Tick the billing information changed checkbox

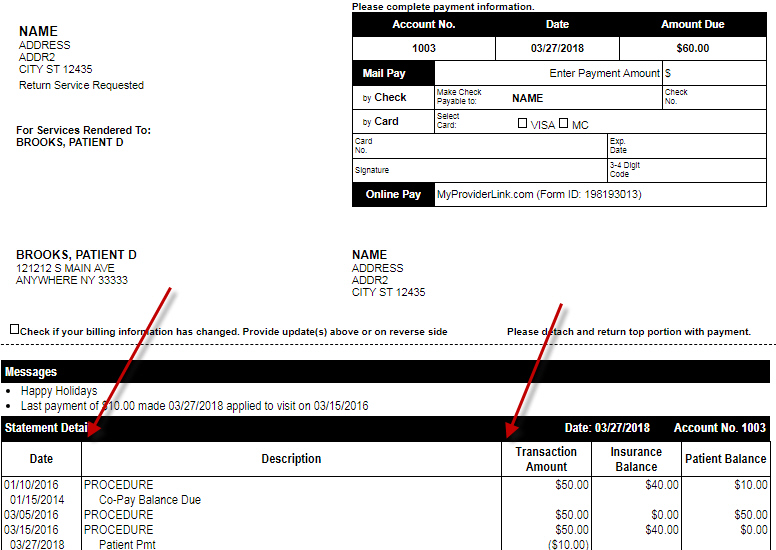(x=14, y=329)
